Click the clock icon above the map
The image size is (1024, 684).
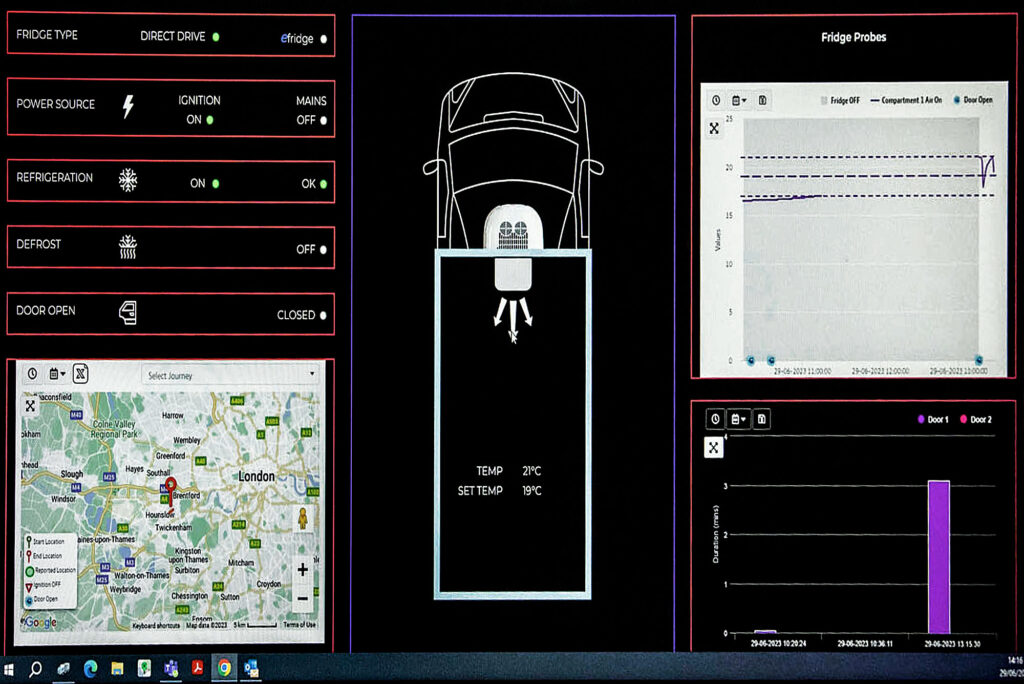pos(32,374)
